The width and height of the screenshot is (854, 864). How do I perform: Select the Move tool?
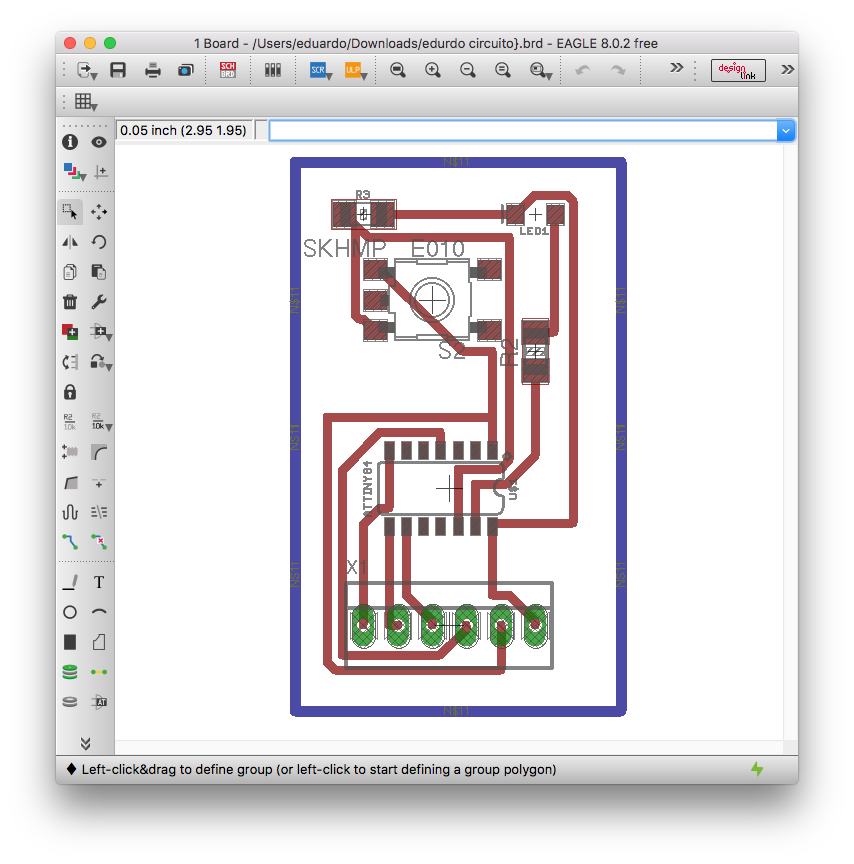[x=99, y=212]
